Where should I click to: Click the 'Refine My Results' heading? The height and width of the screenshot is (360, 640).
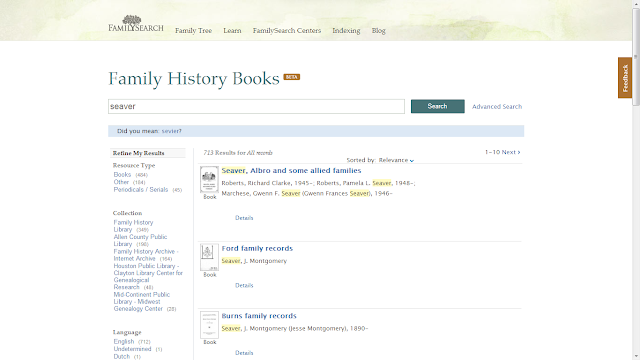138,153
